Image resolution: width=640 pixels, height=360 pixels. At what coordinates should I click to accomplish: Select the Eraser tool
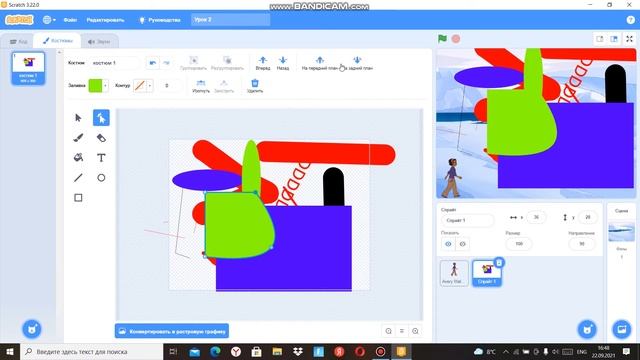tap(101, 138)
